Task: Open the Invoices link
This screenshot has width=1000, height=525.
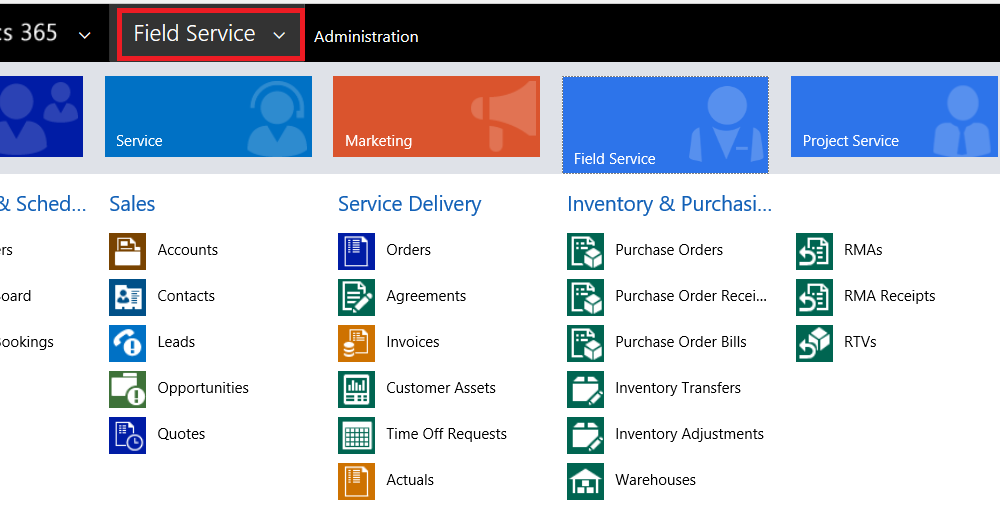Action: click(x=413, y=342)
